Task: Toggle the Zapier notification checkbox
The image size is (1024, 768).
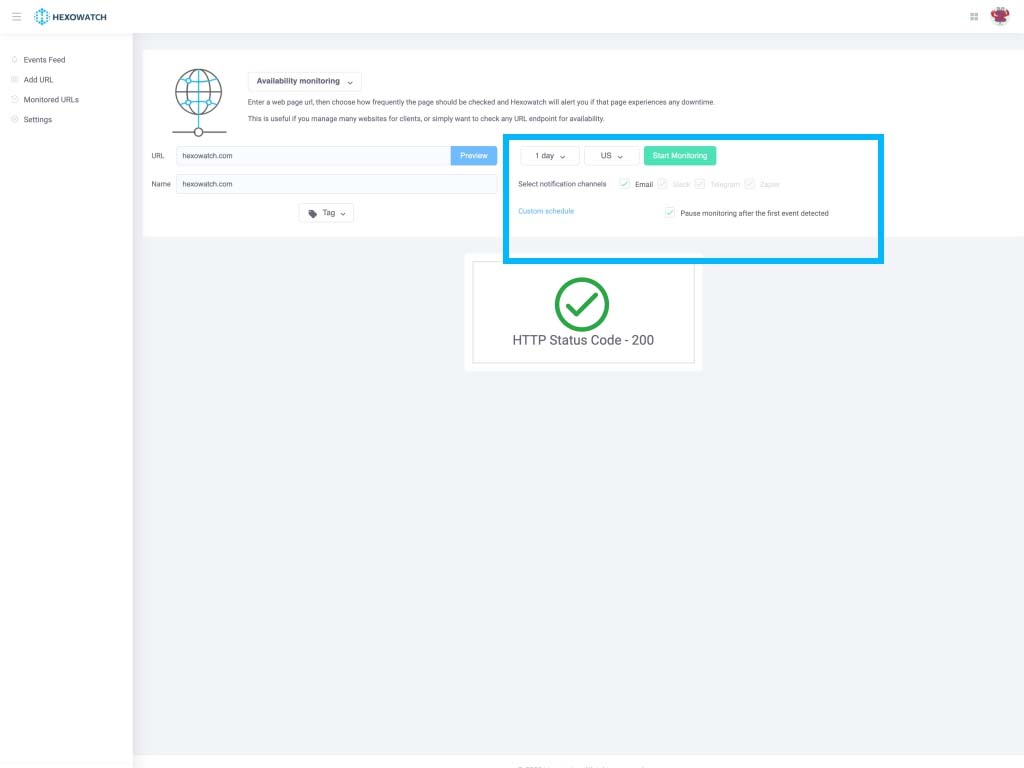Action: [x=750, y=184]
